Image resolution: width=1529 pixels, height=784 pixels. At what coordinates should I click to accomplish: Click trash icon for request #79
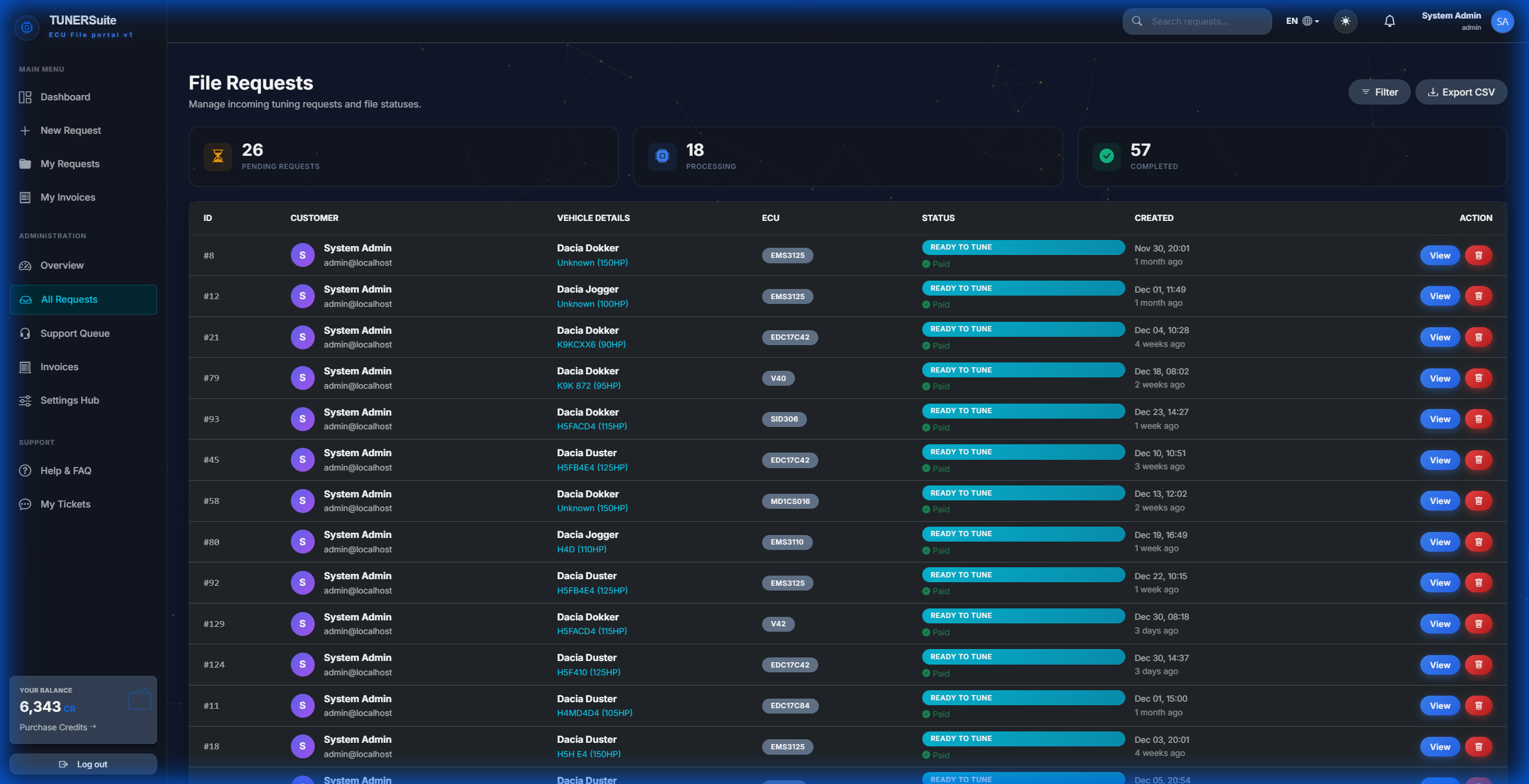pyautogui.click(x=1478, y=378)
